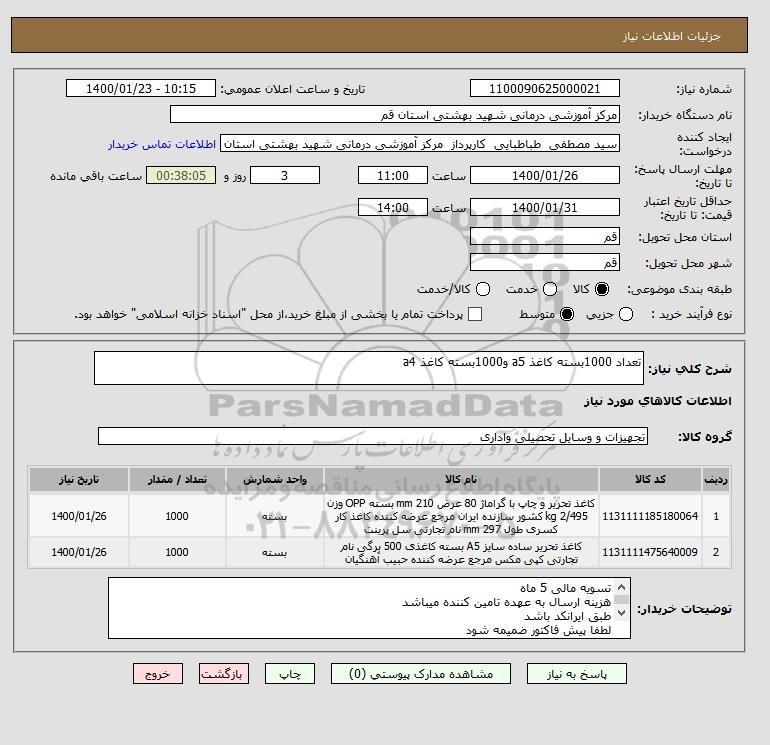Click the تاریخ نیاز column header
Image resolution: width=770 pixels, height=745 pixels.
pos(79,479)
